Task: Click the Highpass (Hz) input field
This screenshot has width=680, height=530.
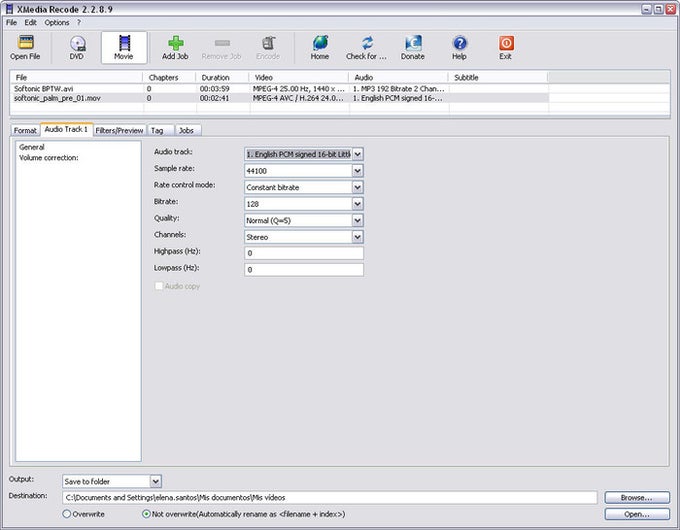Action: point(304,253)
